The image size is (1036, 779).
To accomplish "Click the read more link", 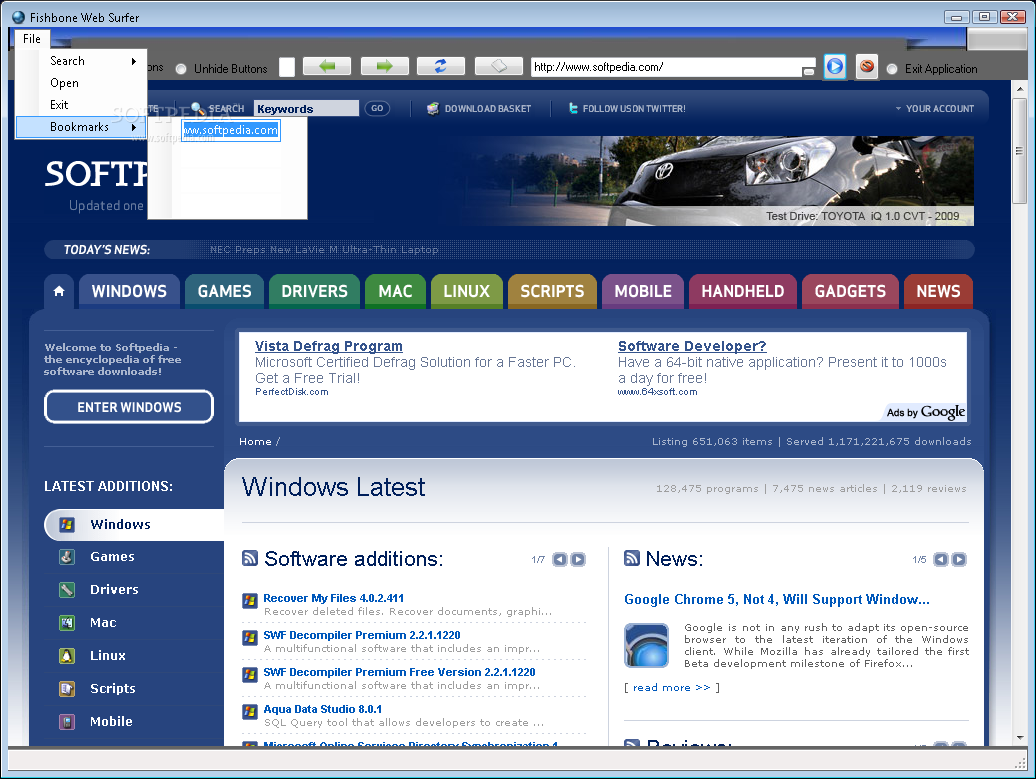I will (671, 687).
